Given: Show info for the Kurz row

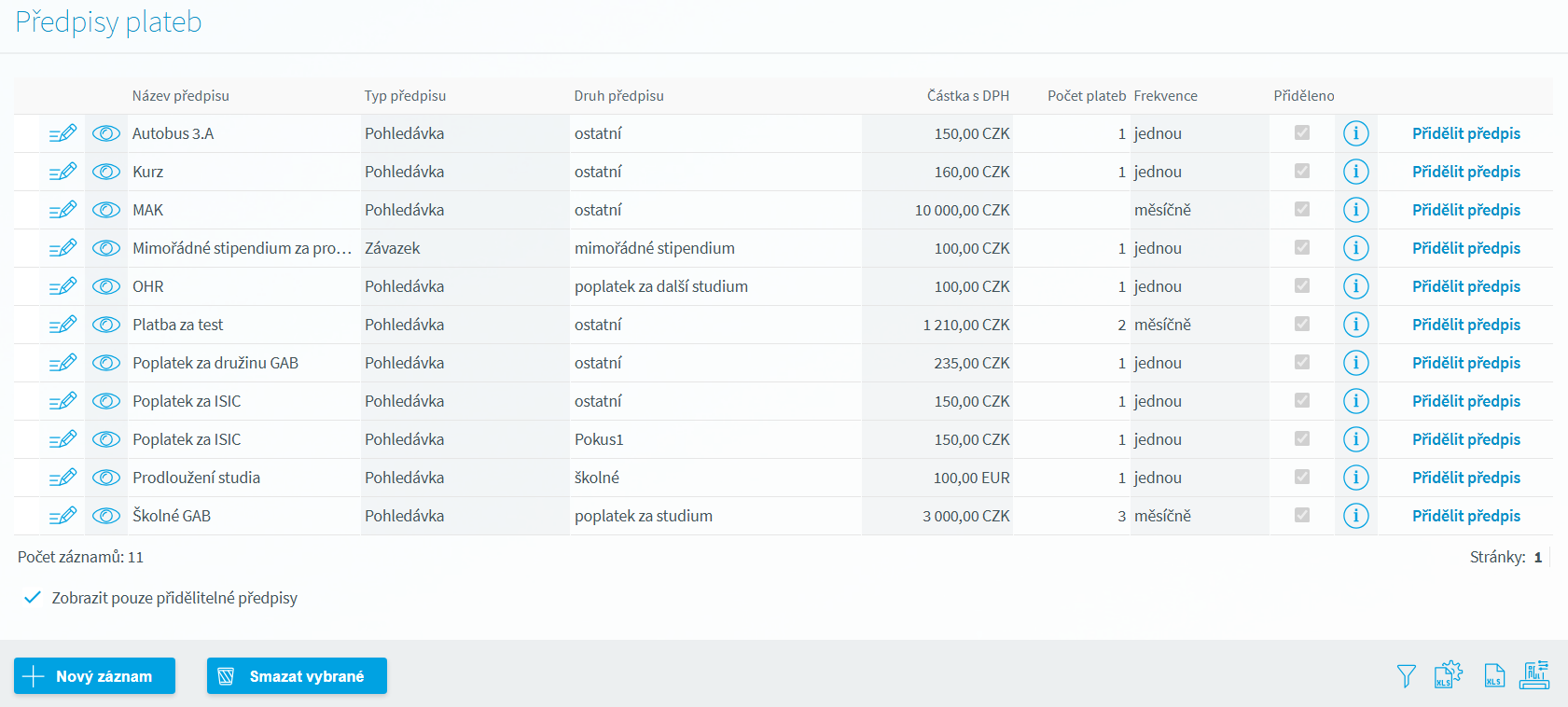Looking at the screenshot, I should (1356, 172).
